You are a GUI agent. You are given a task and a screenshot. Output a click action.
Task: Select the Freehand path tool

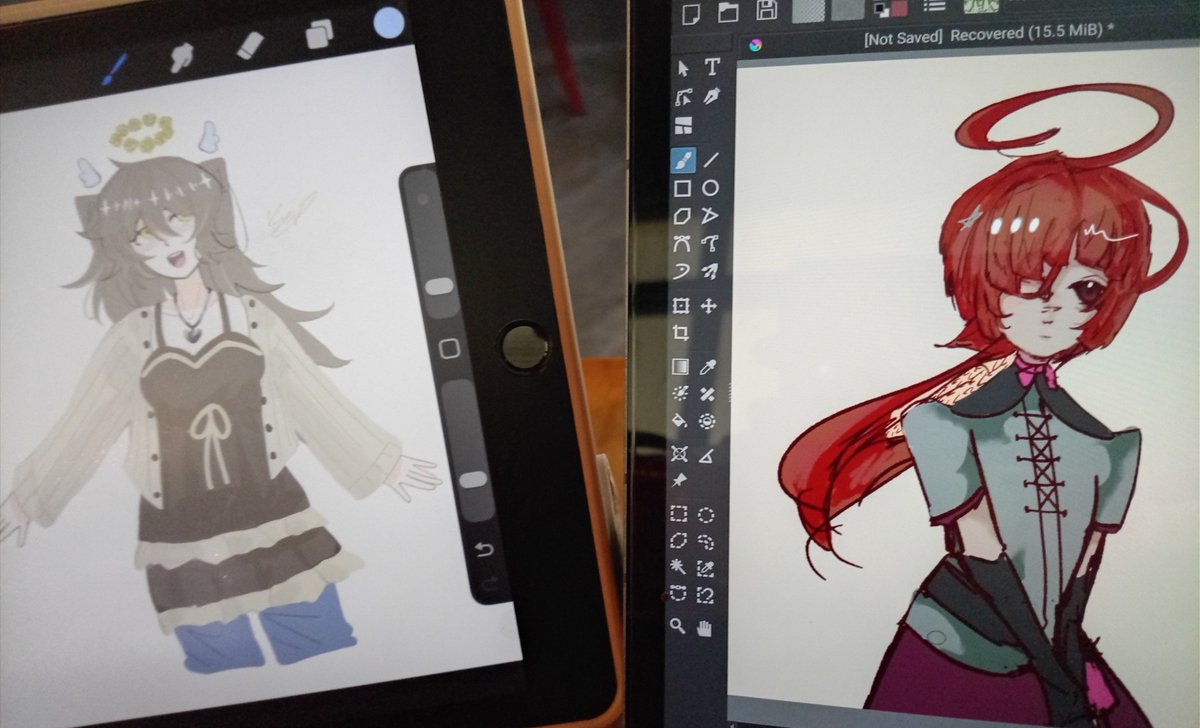coord(710,243)
